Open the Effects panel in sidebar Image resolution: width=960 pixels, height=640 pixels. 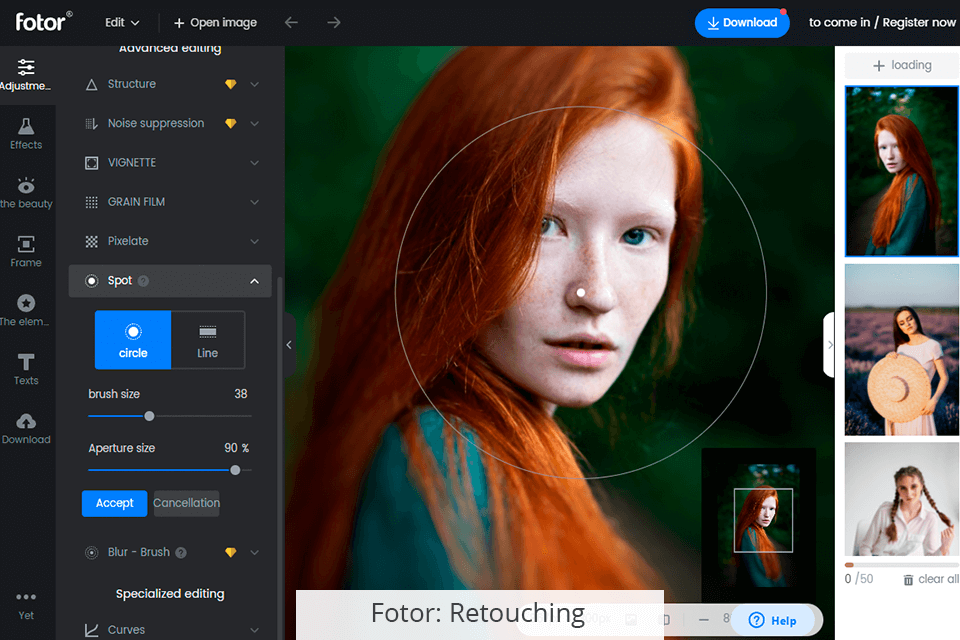click(26, 132)
